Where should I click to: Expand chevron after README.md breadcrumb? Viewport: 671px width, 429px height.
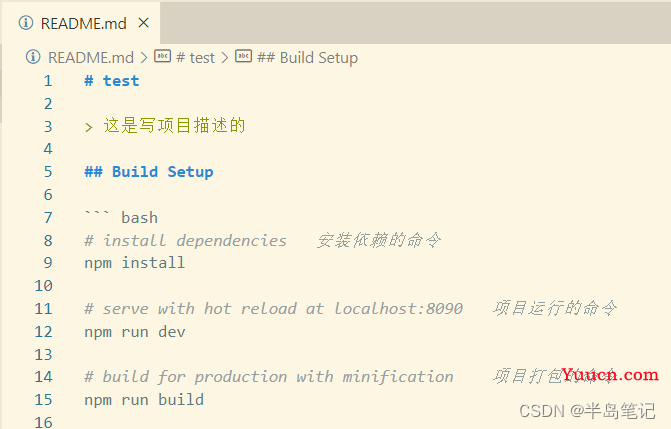144,57
